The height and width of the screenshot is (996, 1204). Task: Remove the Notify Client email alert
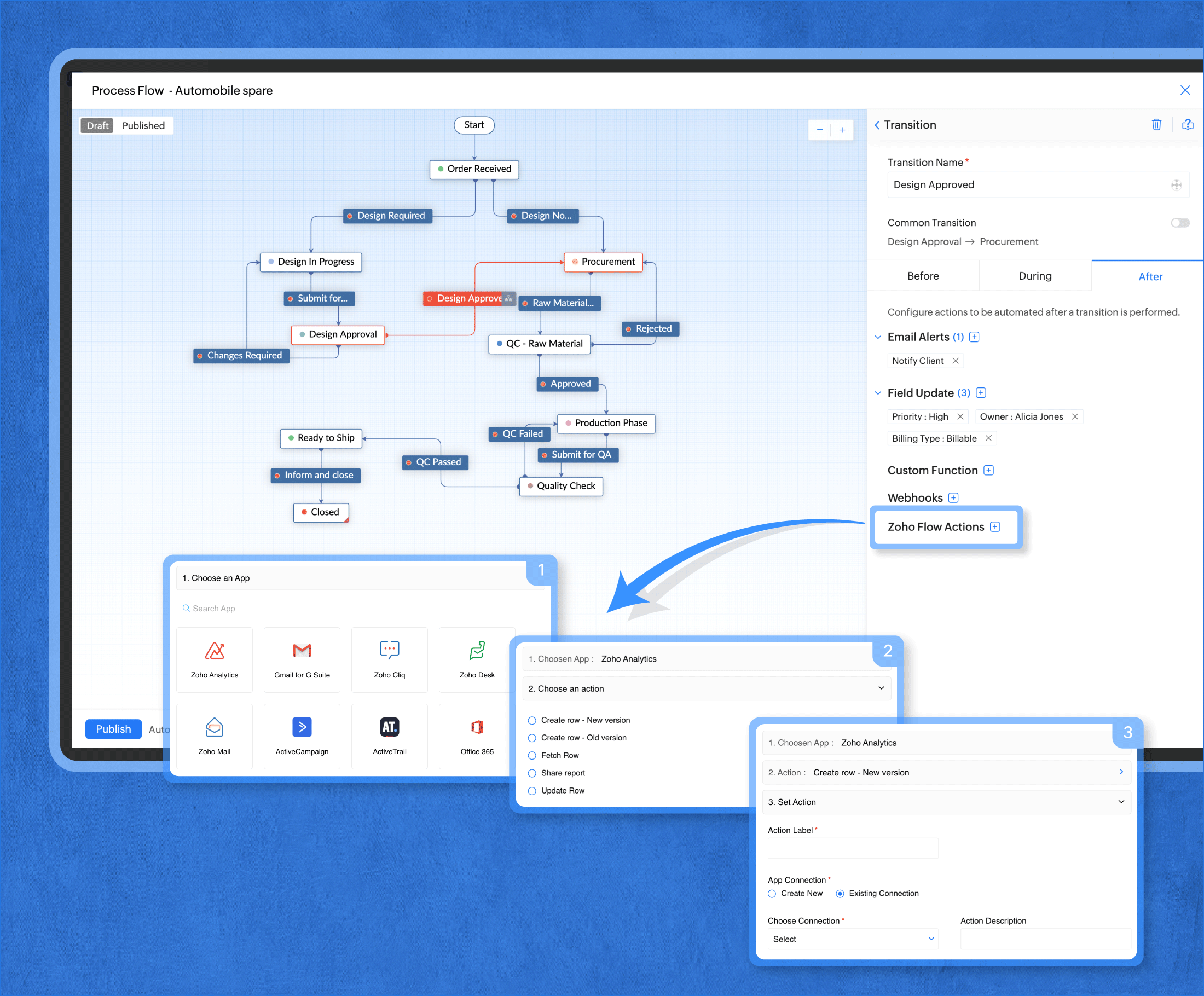tap(955, 361)
